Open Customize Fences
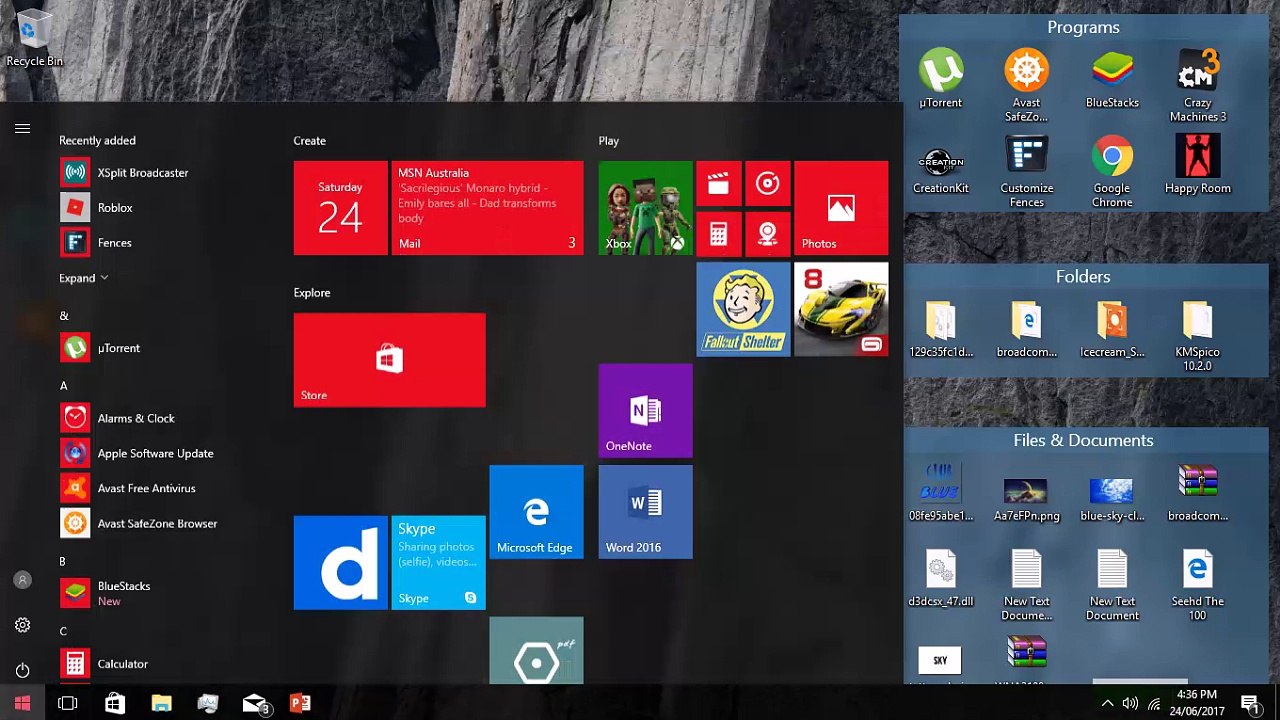Screen dimensions: 1280x720 [1026, 172]
